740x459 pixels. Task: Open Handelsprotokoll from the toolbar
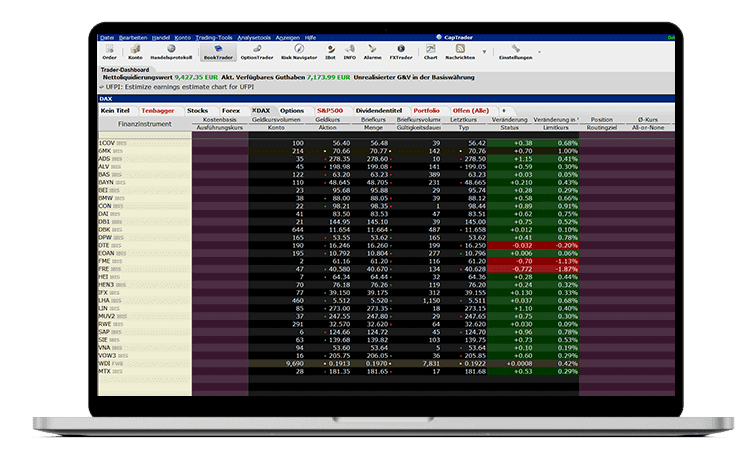pos(171,52)
